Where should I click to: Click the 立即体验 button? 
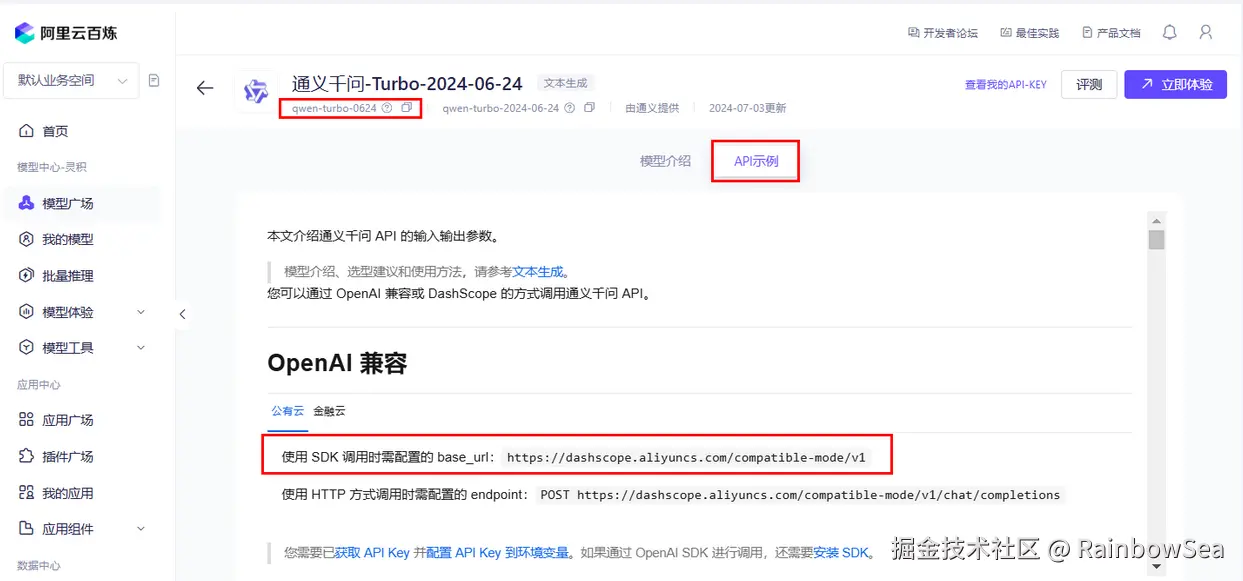tap(1175, 85)
